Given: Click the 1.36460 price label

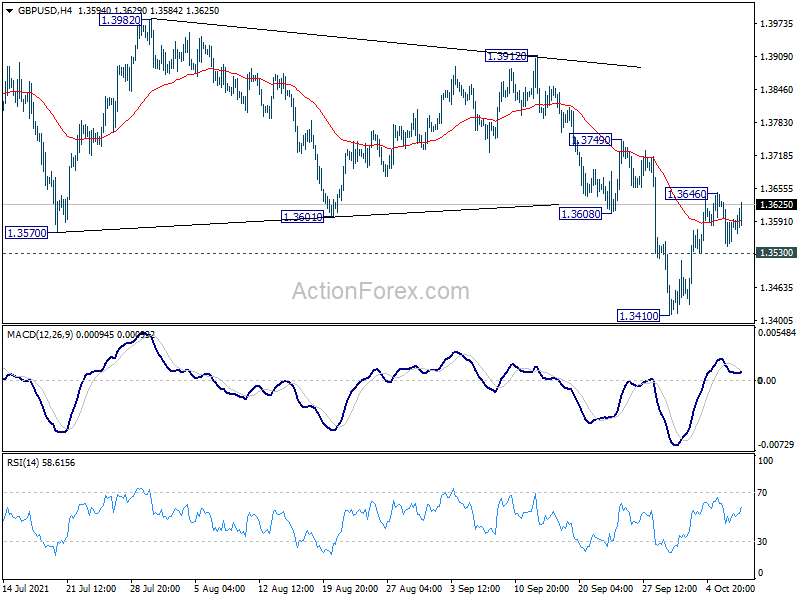Looking at the screenshot, I should 687,194.
